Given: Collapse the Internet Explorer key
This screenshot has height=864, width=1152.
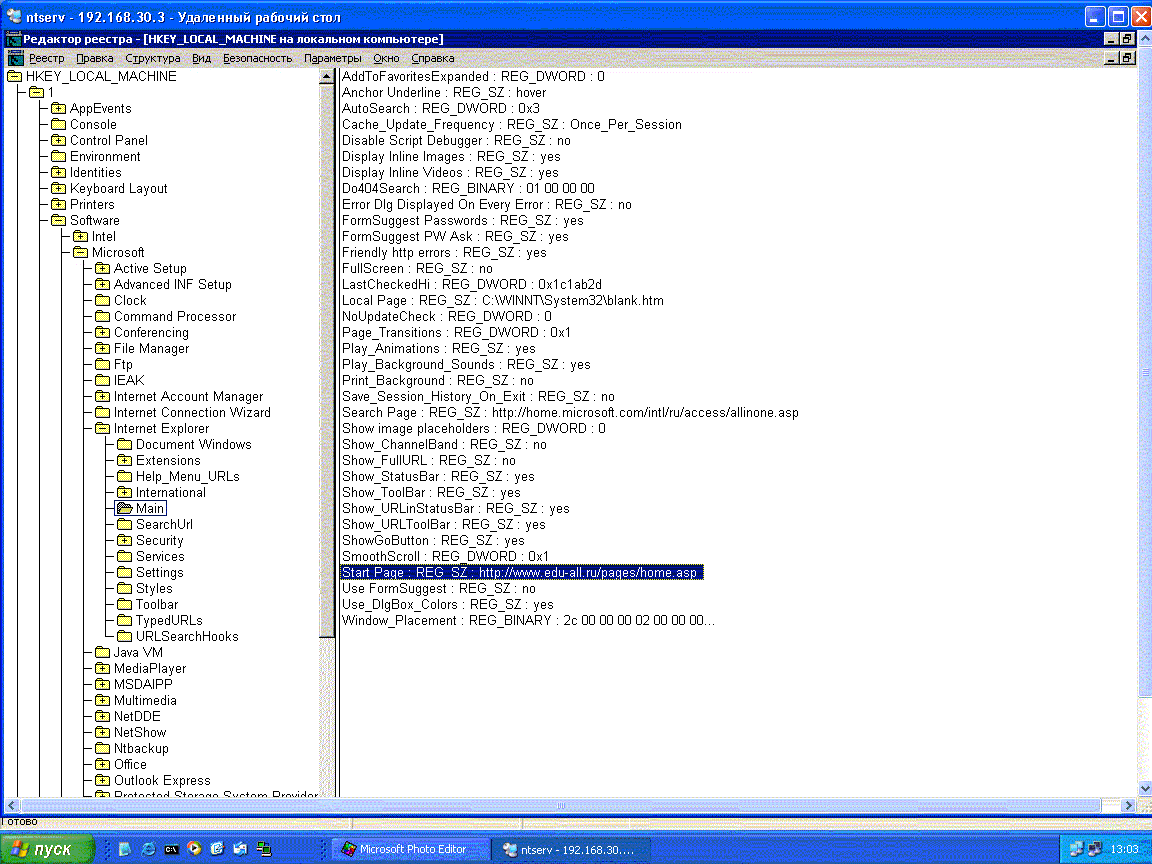Looking at the screenshot, I should 102,429.
